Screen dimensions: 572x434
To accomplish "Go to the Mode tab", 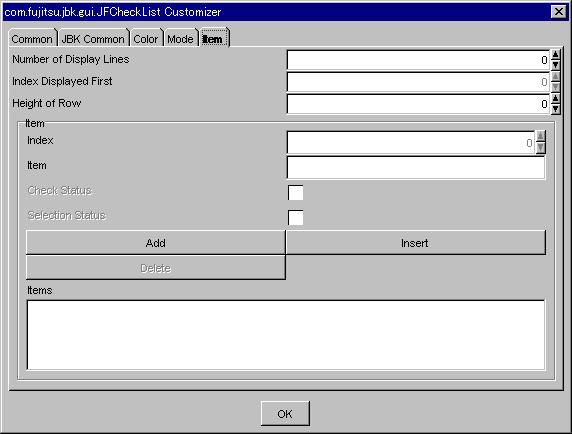I will coord(181,38).
